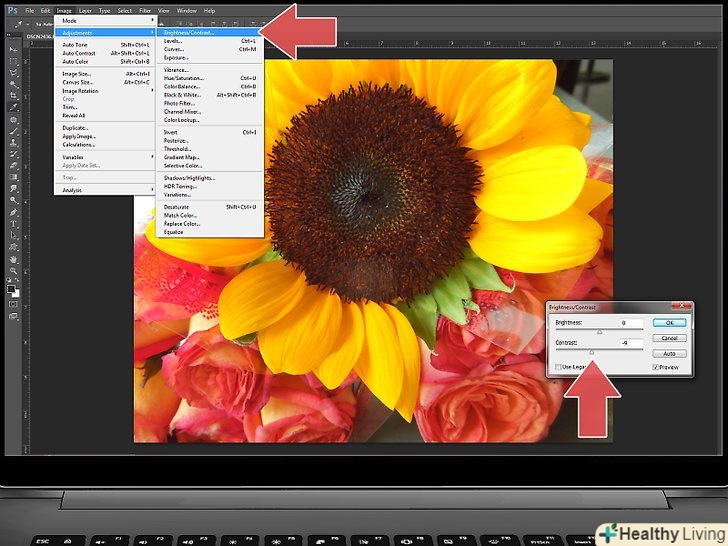Select the Zoom magnifier tool
The height and width of the screenshot is (546, 728).
[13, 271]
